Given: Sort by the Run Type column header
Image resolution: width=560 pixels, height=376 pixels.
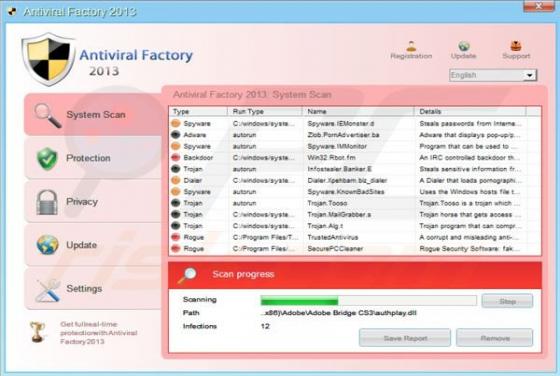Looking at the screenshot, I should pyautogui.click(x=265, y=111).
